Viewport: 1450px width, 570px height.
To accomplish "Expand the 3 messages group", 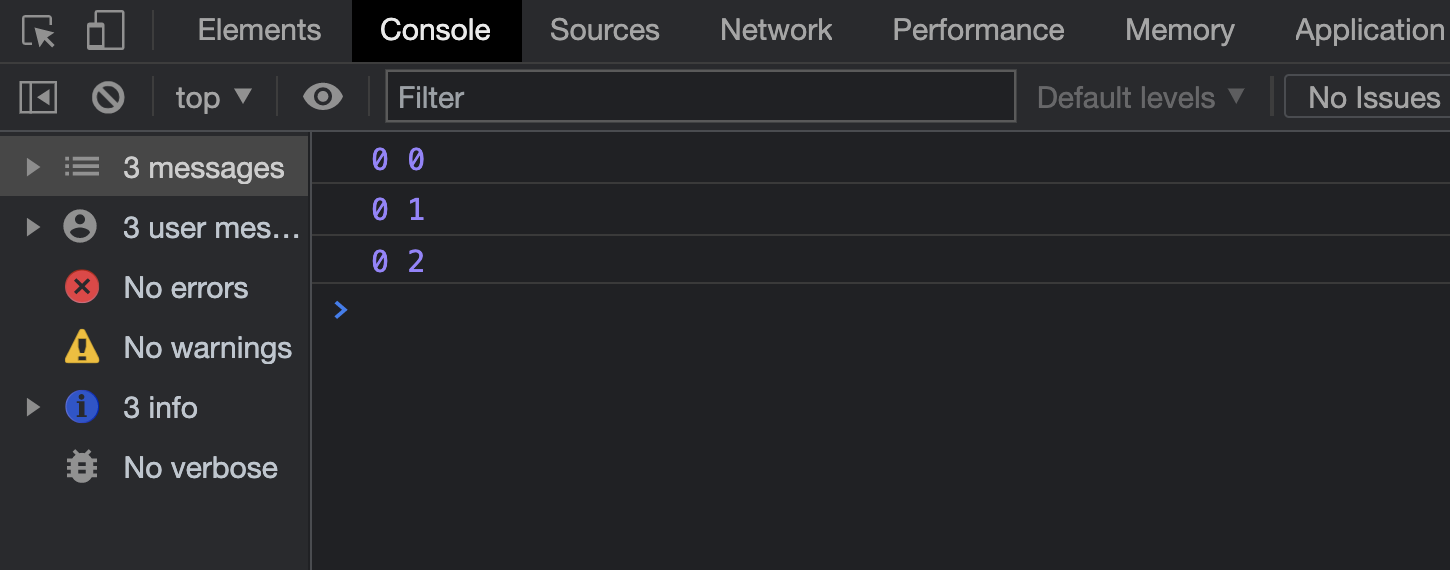I will [33, 167].
